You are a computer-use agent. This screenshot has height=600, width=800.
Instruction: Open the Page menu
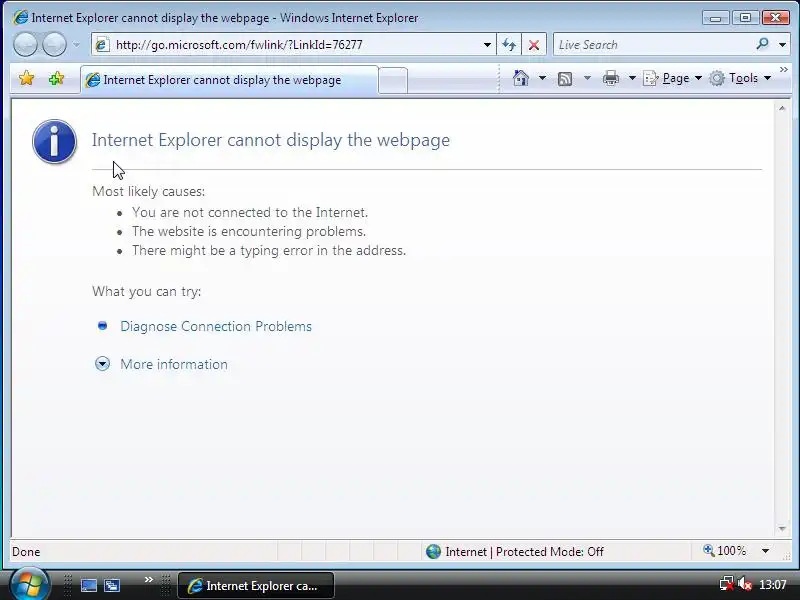[672, 78]
